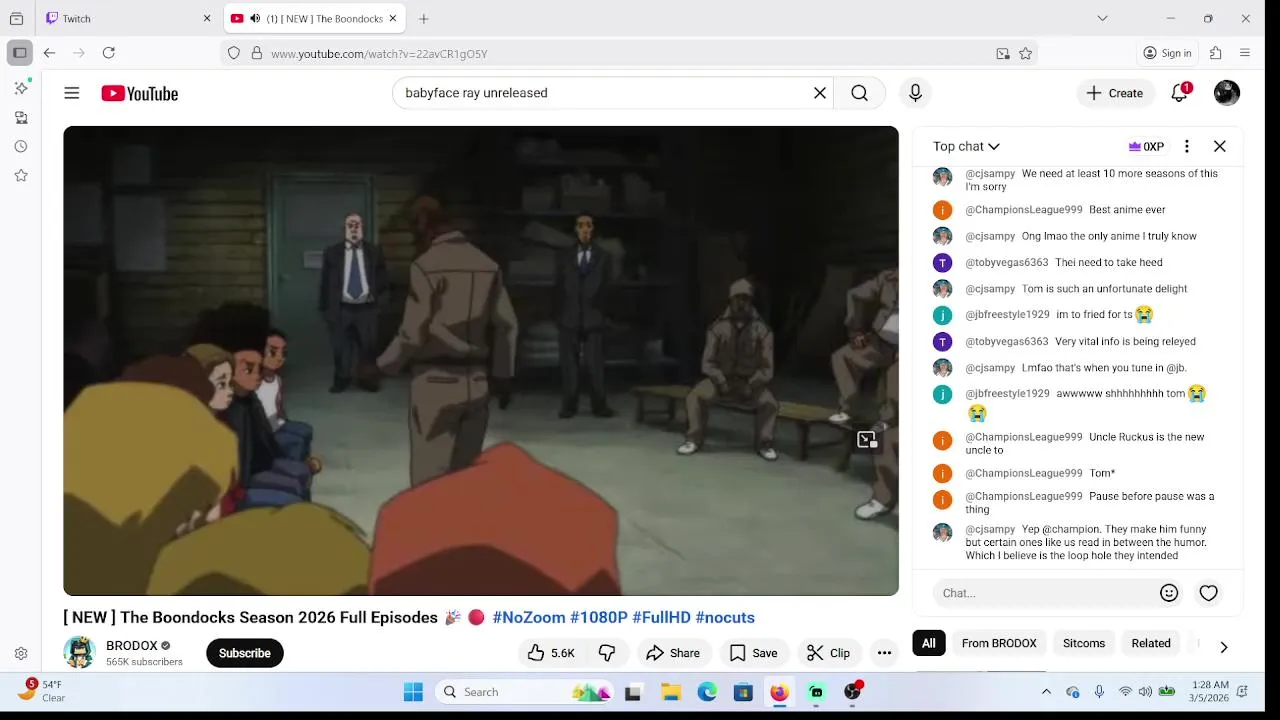Close the live chat panel
Viewport: 1280px width, 720px height.
pos(1220,146)
